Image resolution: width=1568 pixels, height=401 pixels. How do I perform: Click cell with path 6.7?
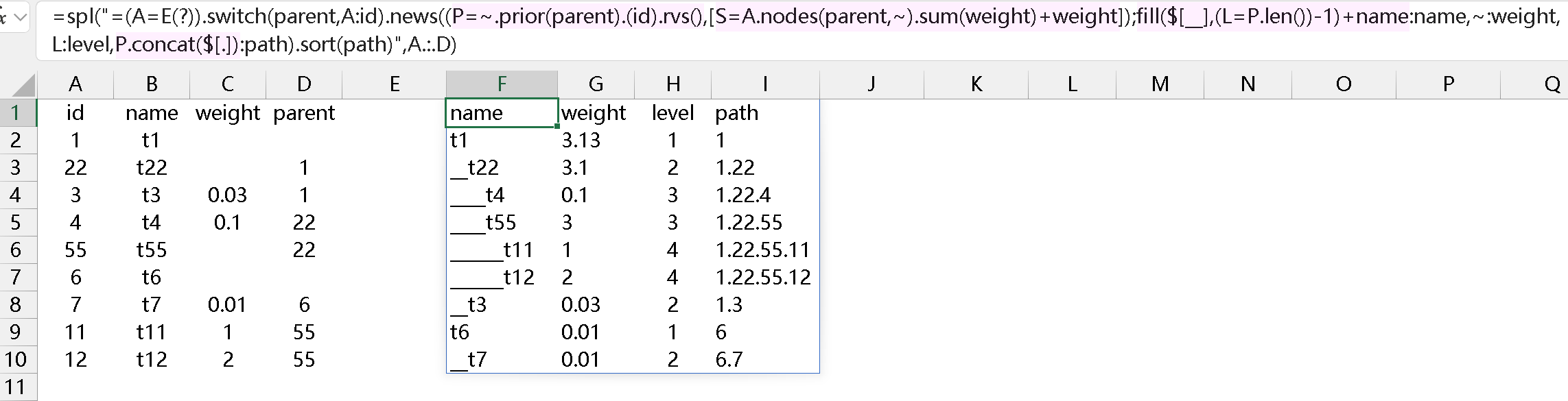tap(764, 359)
